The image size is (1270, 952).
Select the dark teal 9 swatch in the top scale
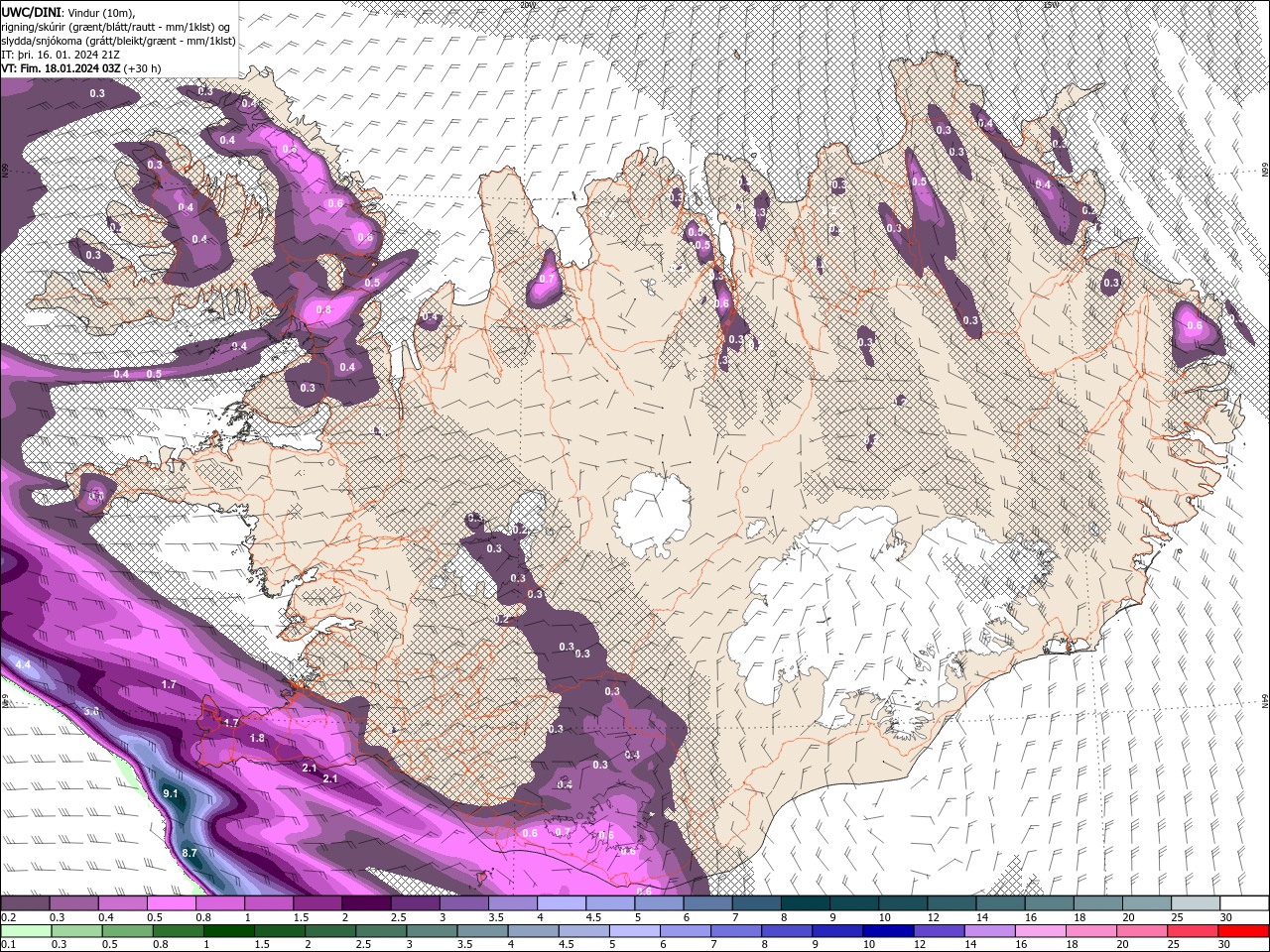[854, 902]
